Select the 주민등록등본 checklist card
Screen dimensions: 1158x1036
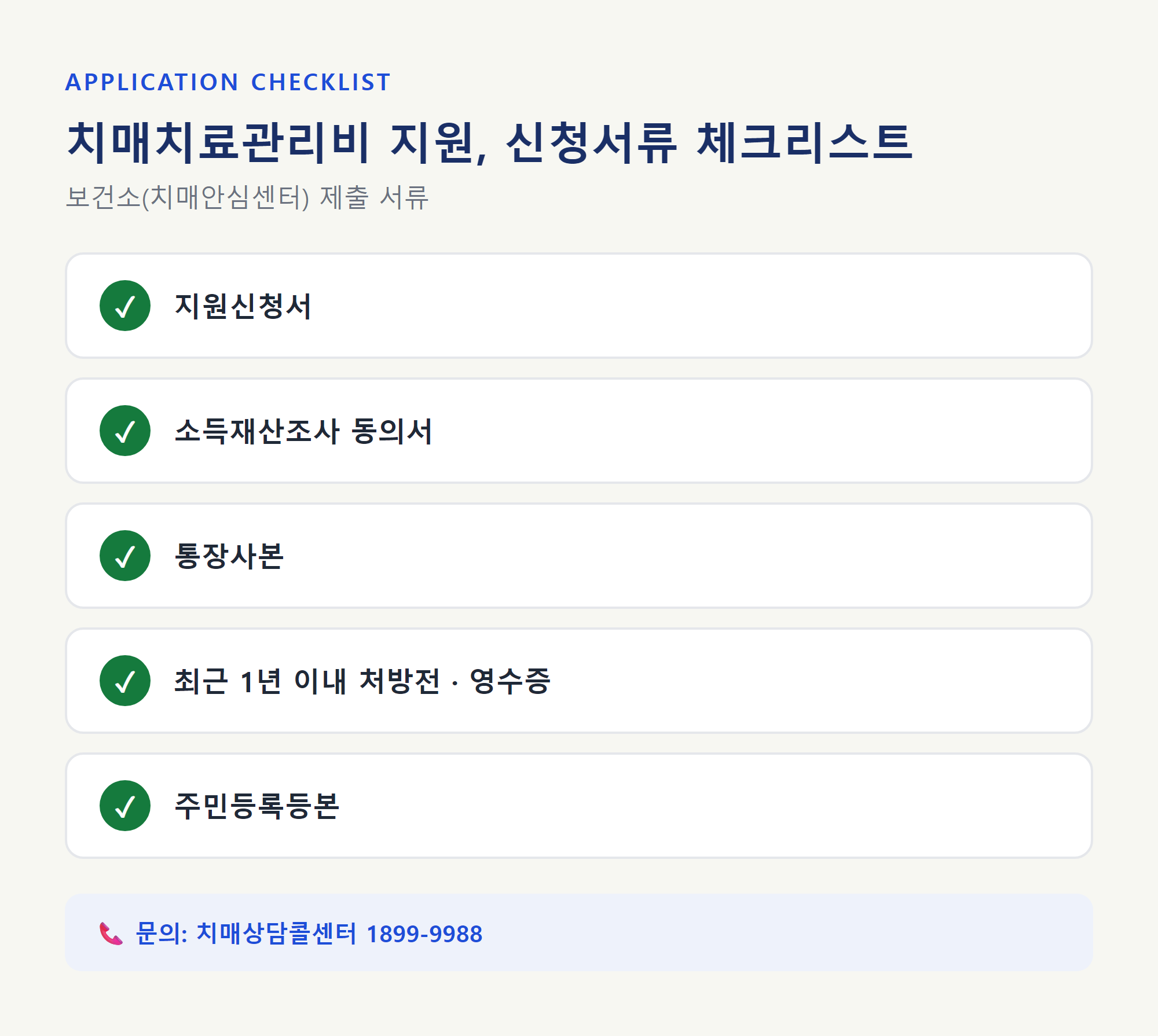coord(579,806)
